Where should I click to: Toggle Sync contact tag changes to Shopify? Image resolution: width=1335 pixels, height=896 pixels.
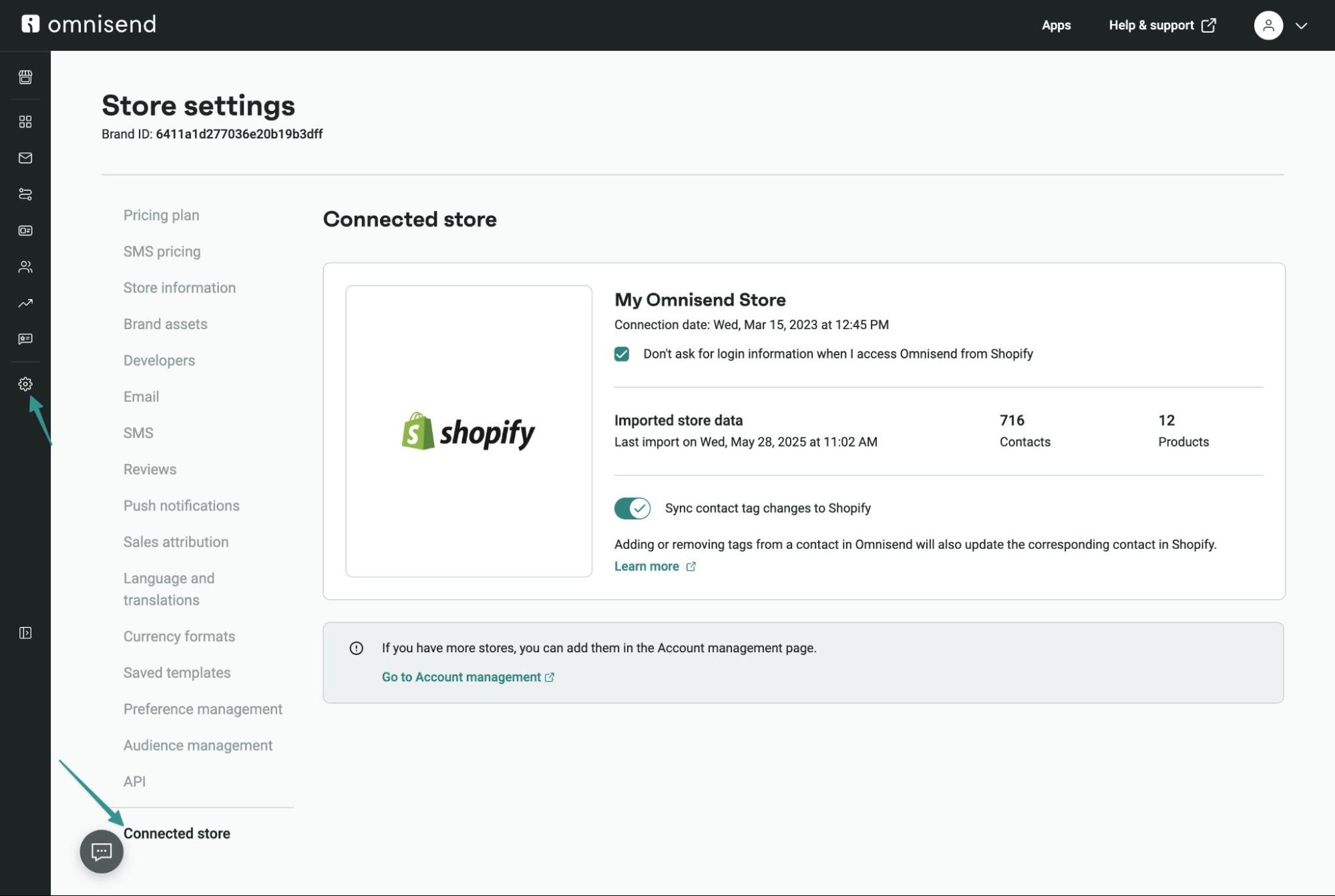click(x=632, y=508)
